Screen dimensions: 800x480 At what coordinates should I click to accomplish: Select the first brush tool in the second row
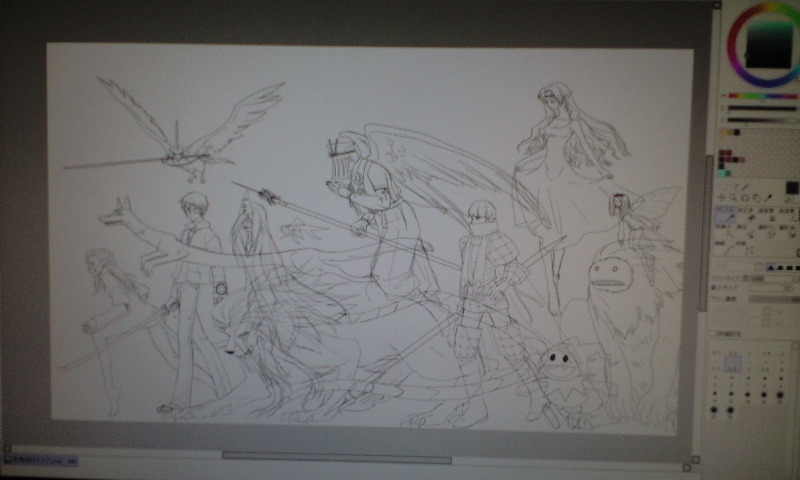pos(726,231)
